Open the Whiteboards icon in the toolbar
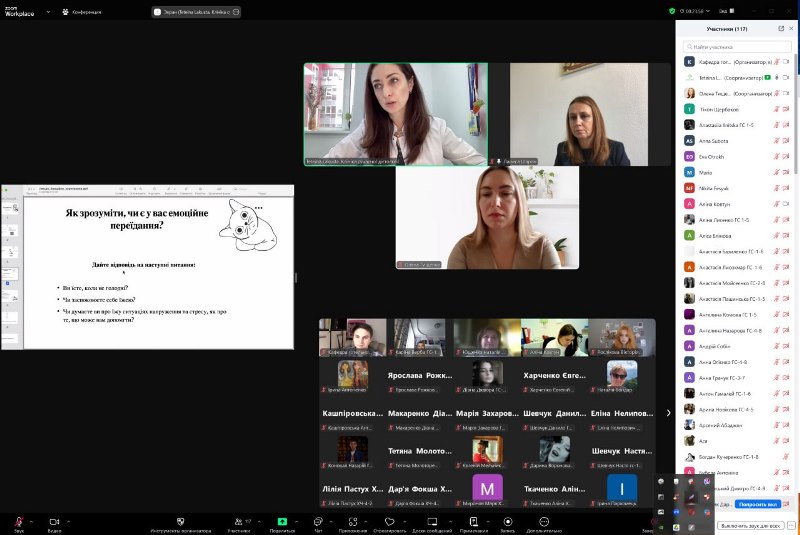The image size is (800, 535). [432, 521]
